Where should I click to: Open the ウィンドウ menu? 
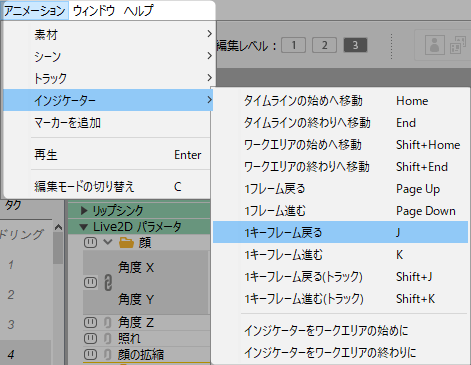coord(94,11)
